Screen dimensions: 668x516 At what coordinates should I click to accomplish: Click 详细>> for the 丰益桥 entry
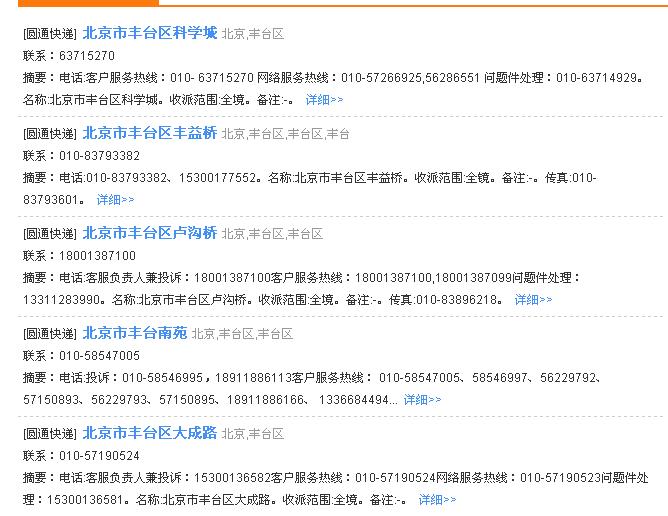pos(115,200)
